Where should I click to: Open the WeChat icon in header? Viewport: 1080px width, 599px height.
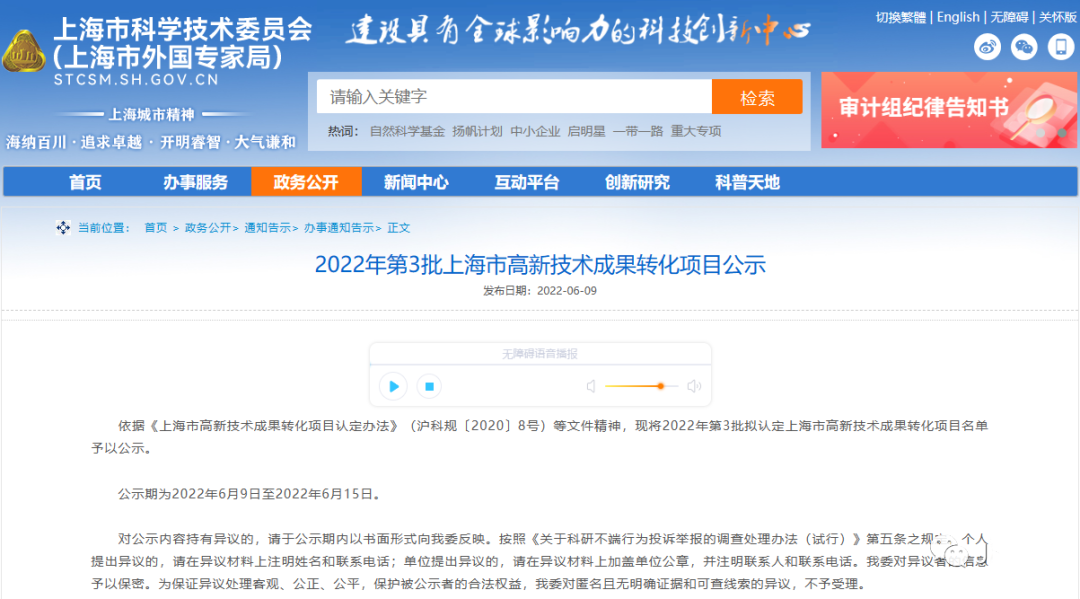point(1024,47)
